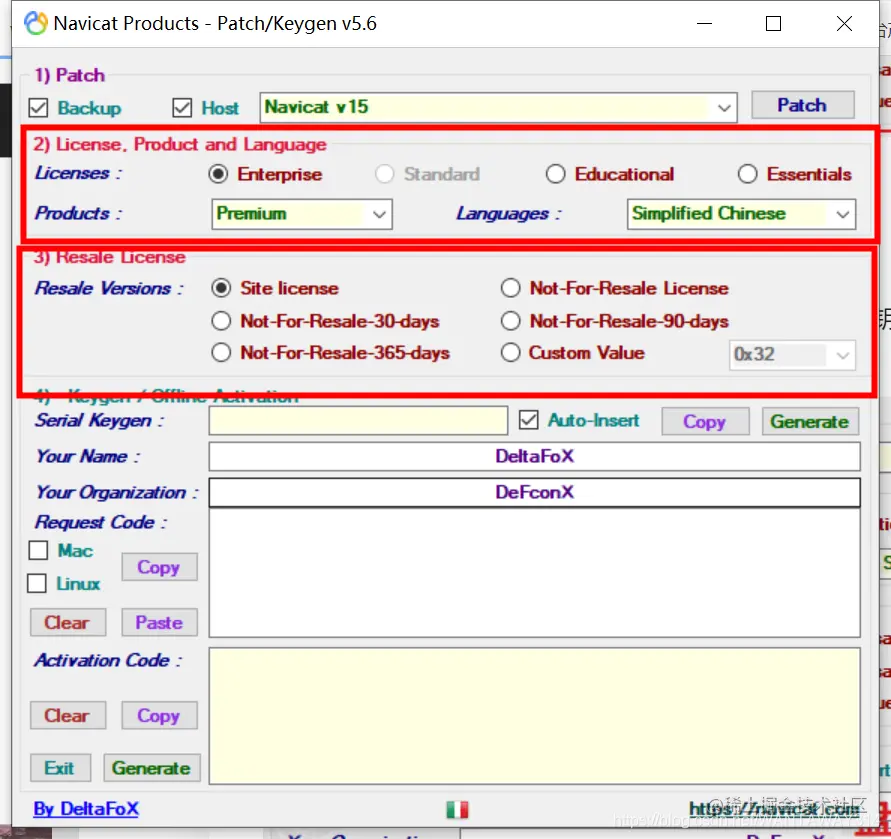Clear the request code

pos(68,622)
